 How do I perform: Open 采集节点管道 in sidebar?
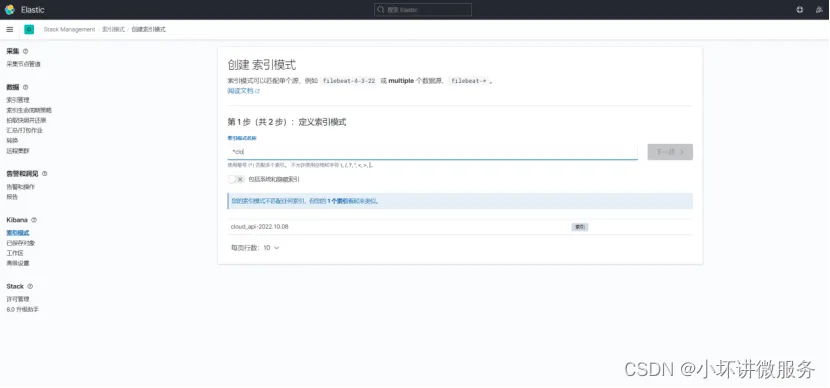(x=23, y=64)
